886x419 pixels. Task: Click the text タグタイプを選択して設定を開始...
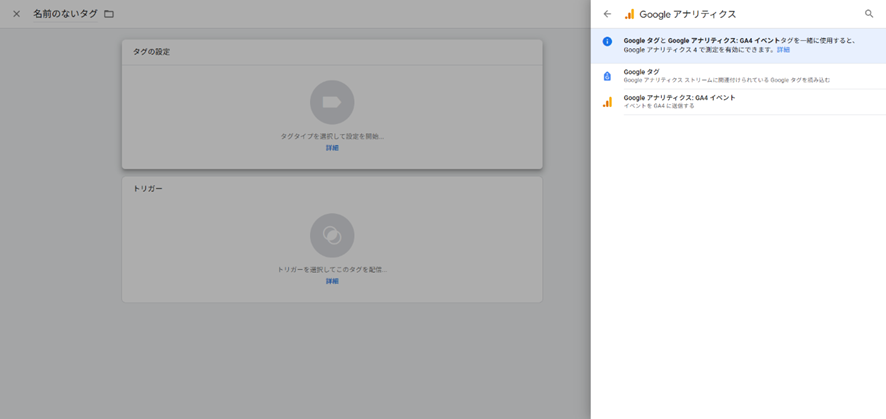(332, 137)
